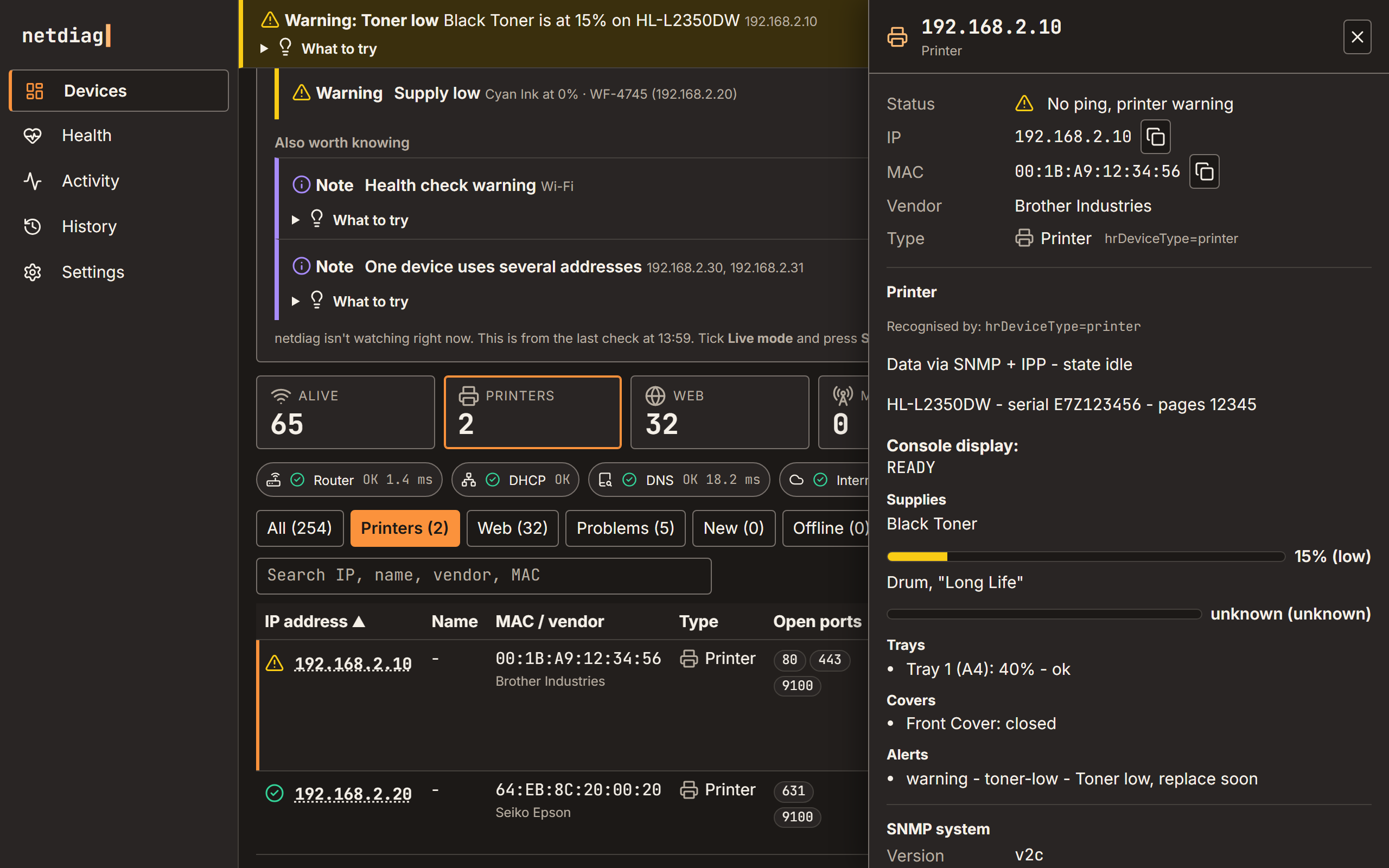Click the ALIVE 65 summary card
The height and width of the screenshot is (868, 1389).
(346, 412)
